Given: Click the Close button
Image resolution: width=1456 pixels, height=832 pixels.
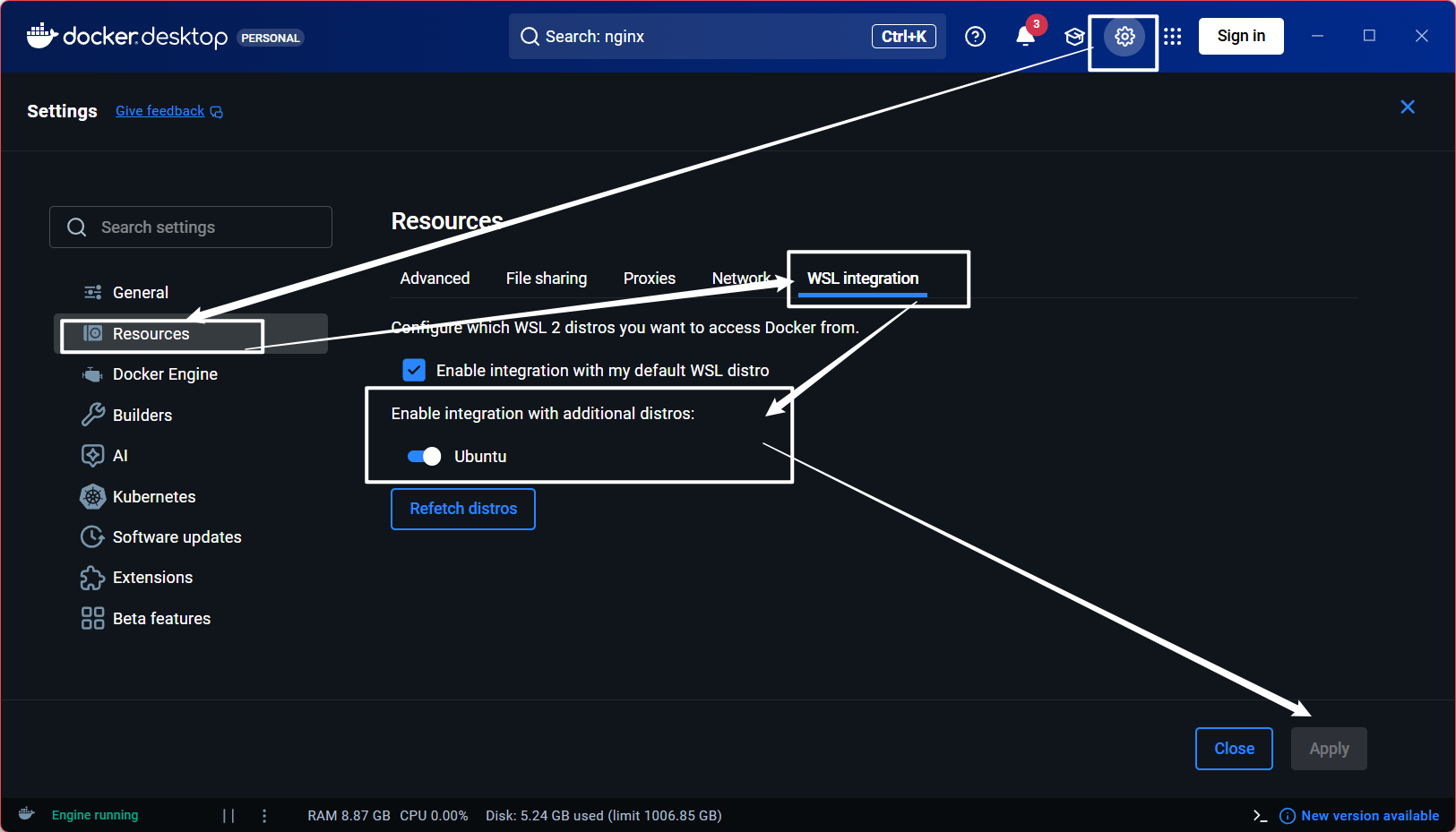Looking at the screenshot, I should [x=1234, y=749].
